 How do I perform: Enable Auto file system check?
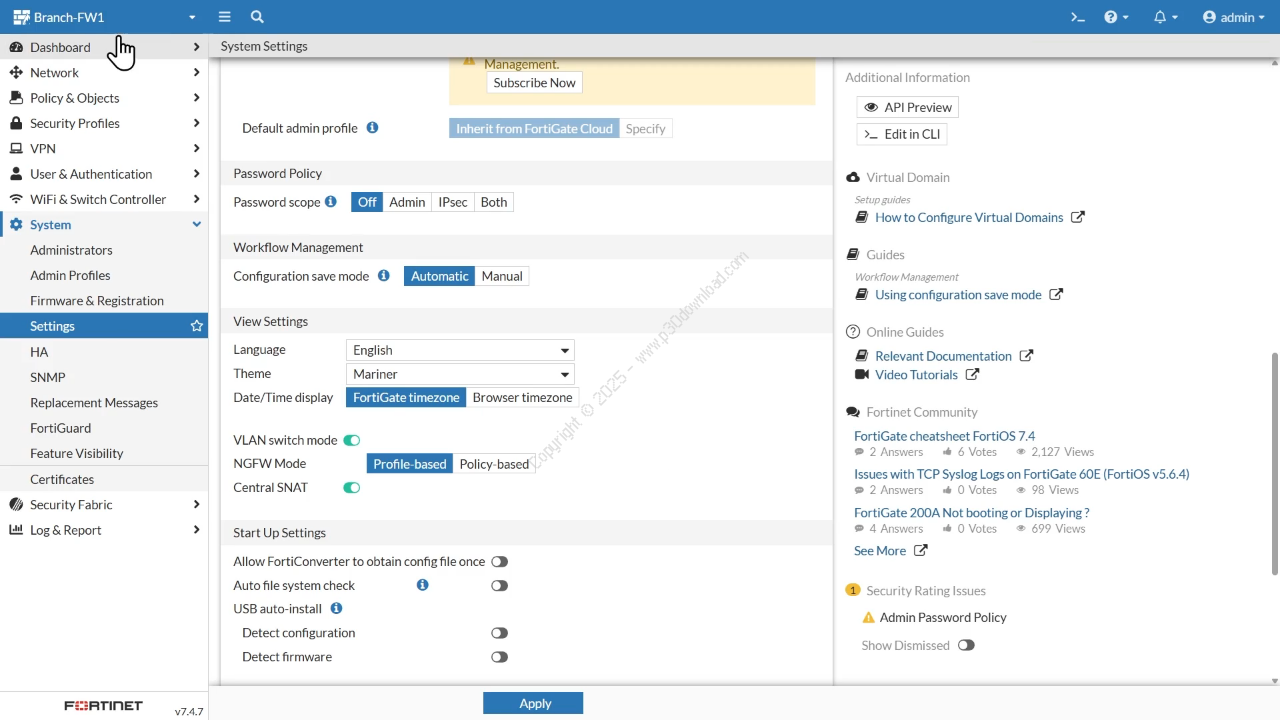(x=499, y=586)
